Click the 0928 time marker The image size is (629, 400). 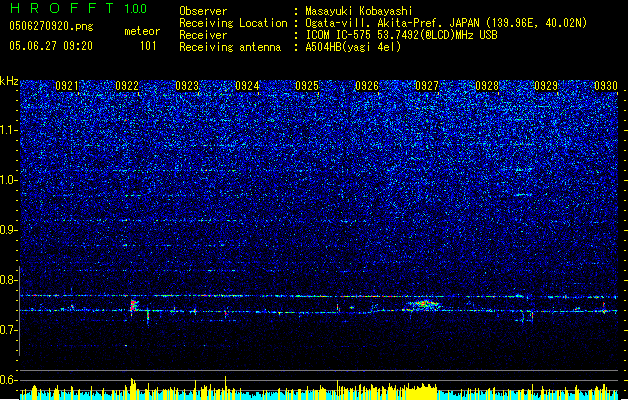point(487,86)
